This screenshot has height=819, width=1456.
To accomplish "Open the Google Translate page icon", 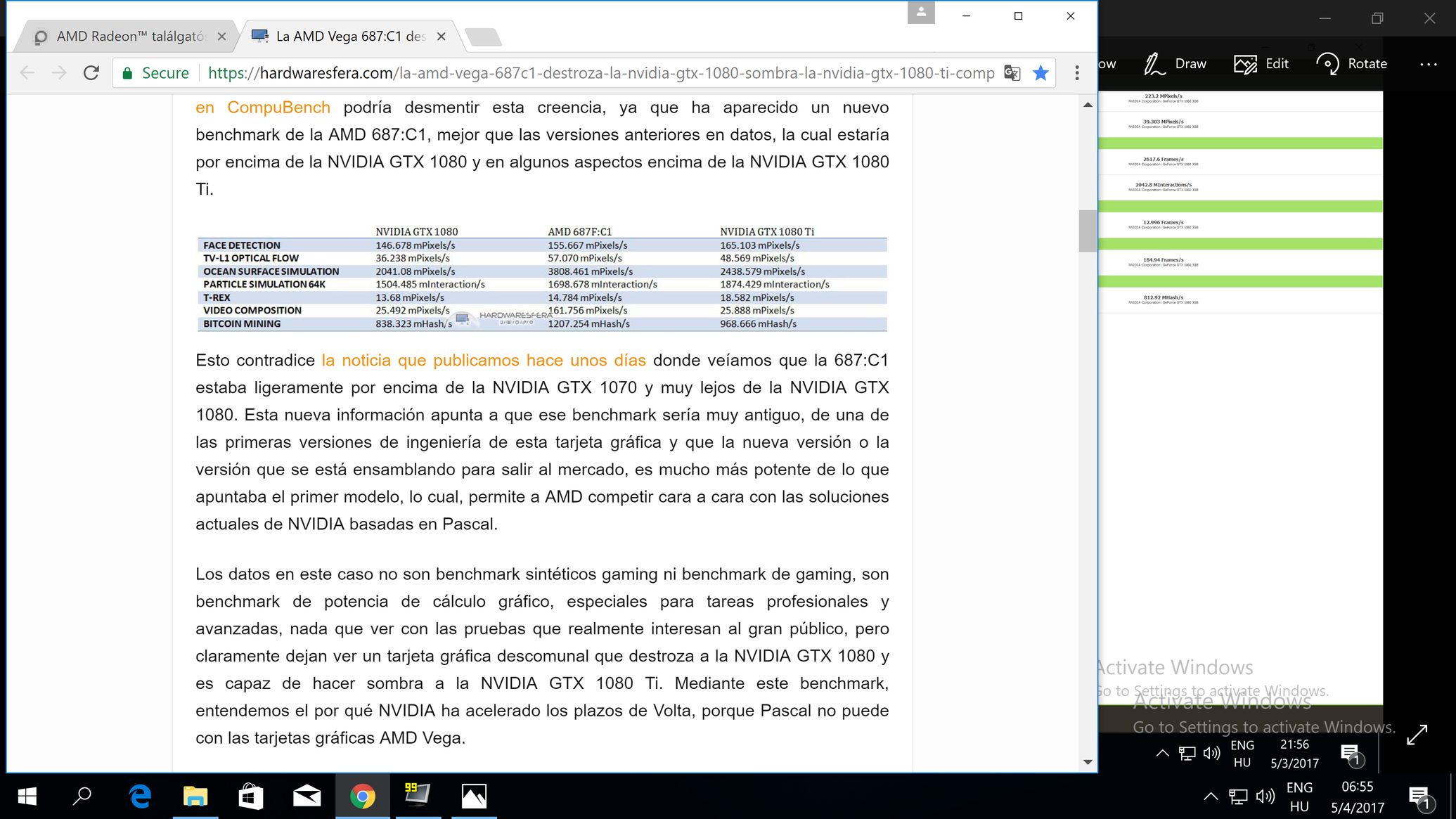I will 1012,72.
